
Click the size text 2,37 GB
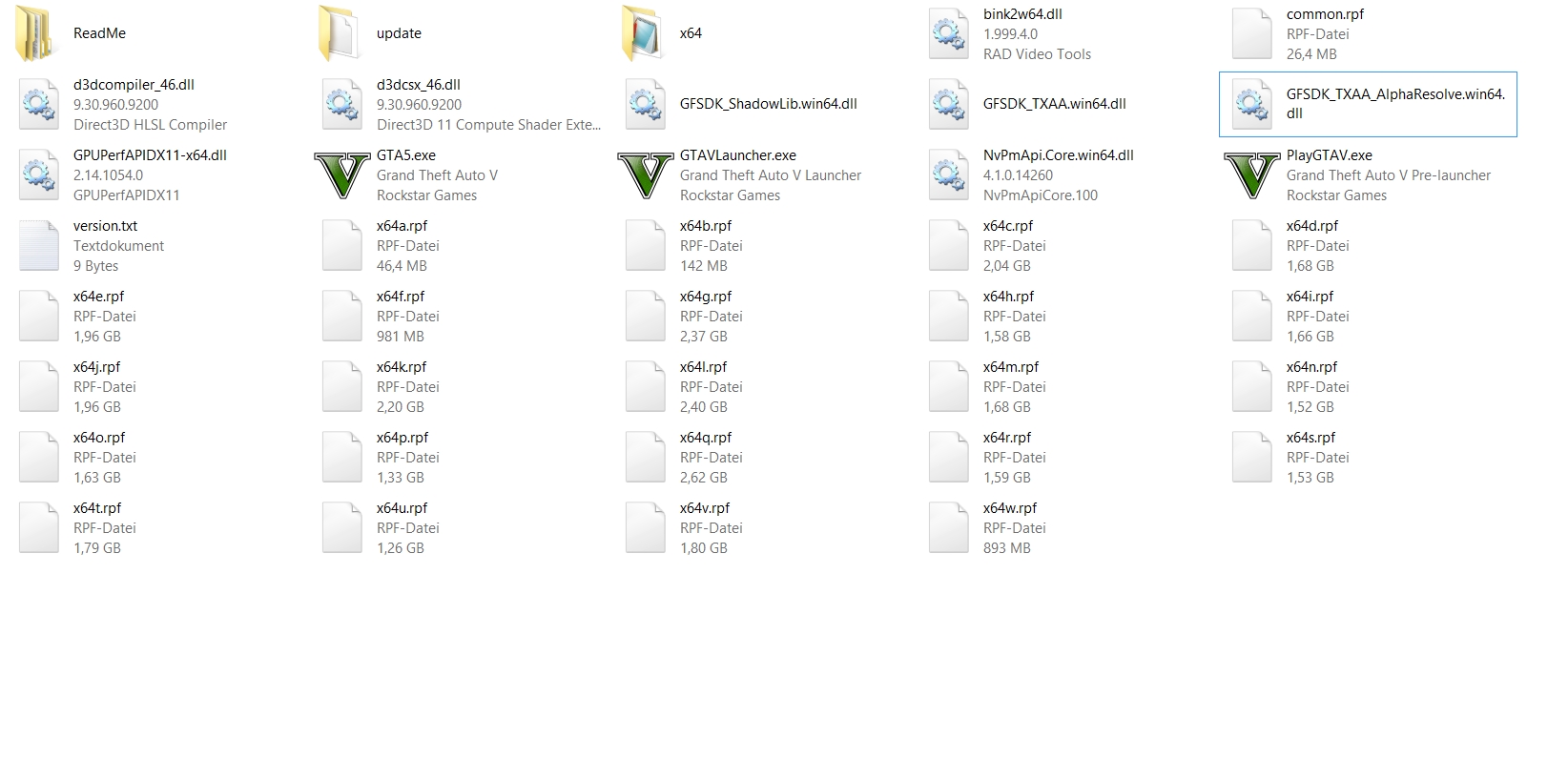pos(704,337)
